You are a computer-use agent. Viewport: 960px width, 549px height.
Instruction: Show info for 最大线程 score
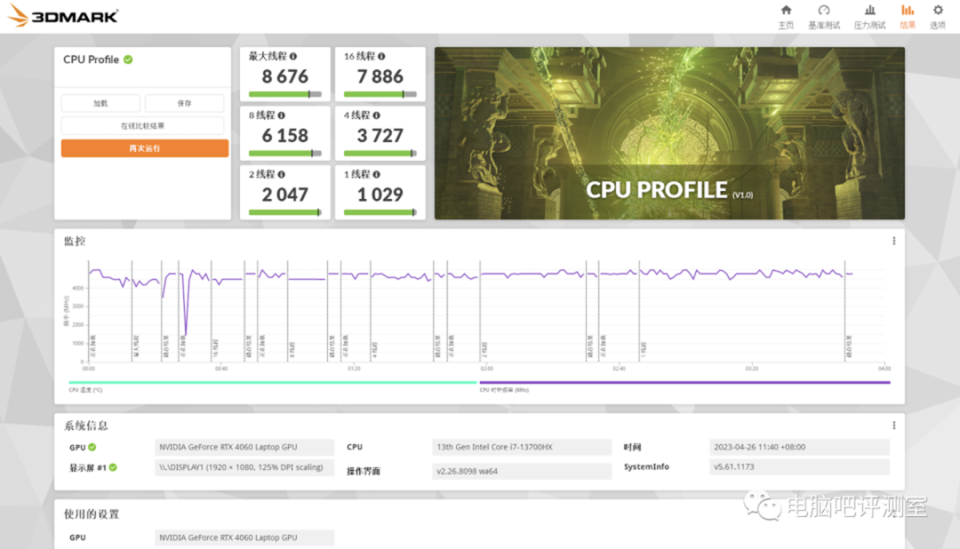click(293, 56)
